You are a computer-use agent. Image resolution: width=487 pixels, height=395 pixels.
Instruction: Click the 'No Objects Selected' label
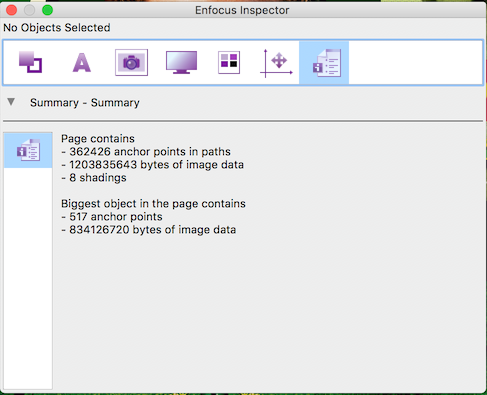coord(57,28)
